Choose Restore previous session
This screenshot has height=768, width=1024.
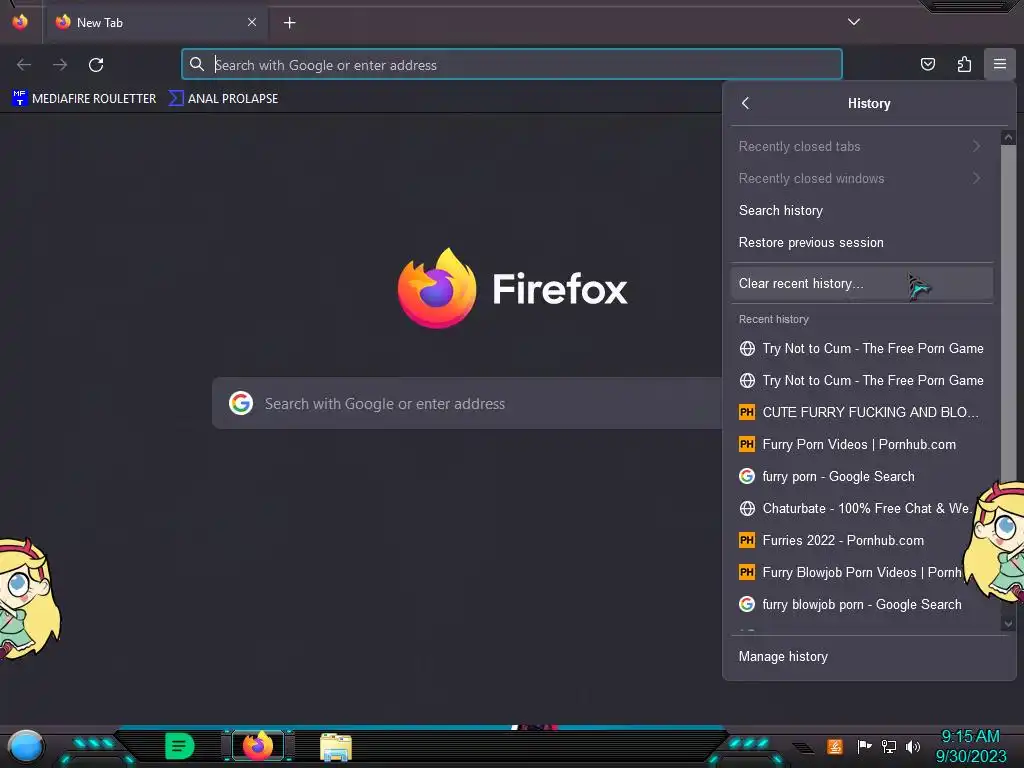pyautogui.click(x=861, y=242)
